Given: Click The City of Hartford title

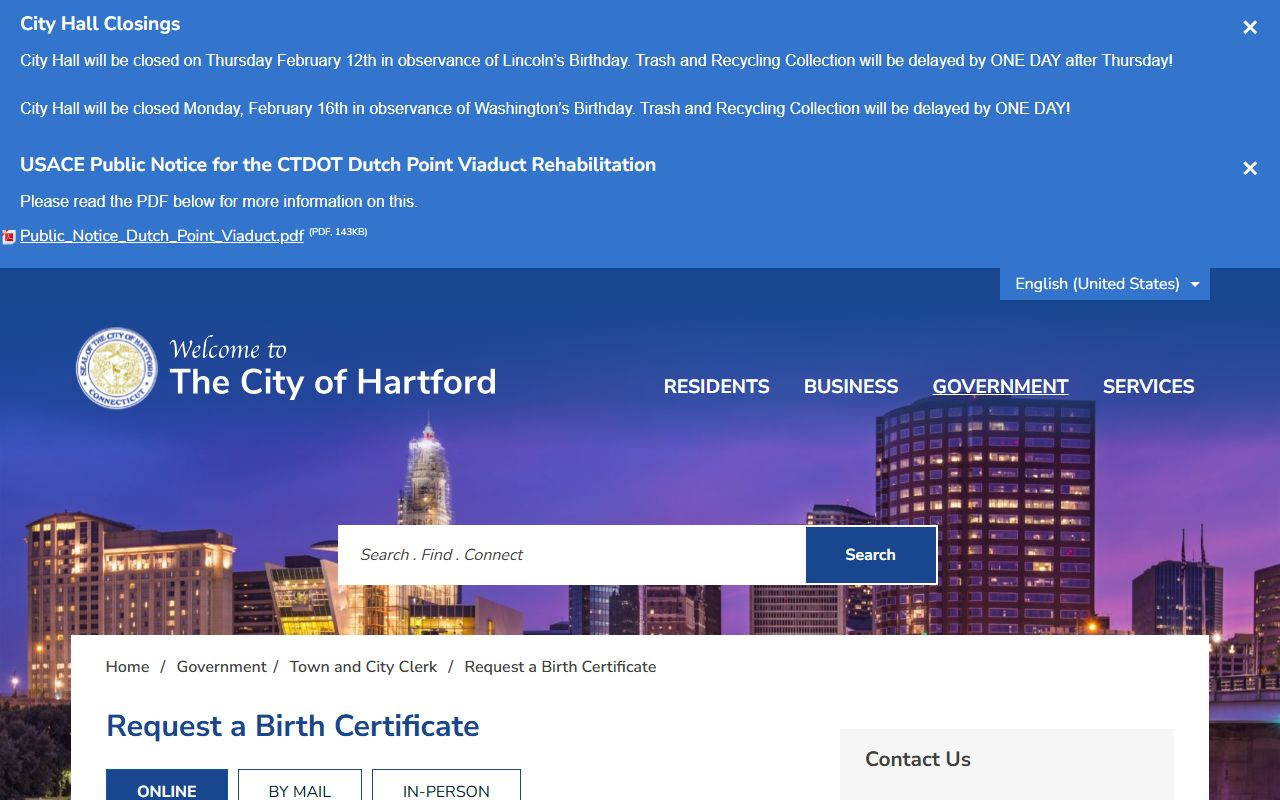Looking at the screenshot, I should (333, 382).
